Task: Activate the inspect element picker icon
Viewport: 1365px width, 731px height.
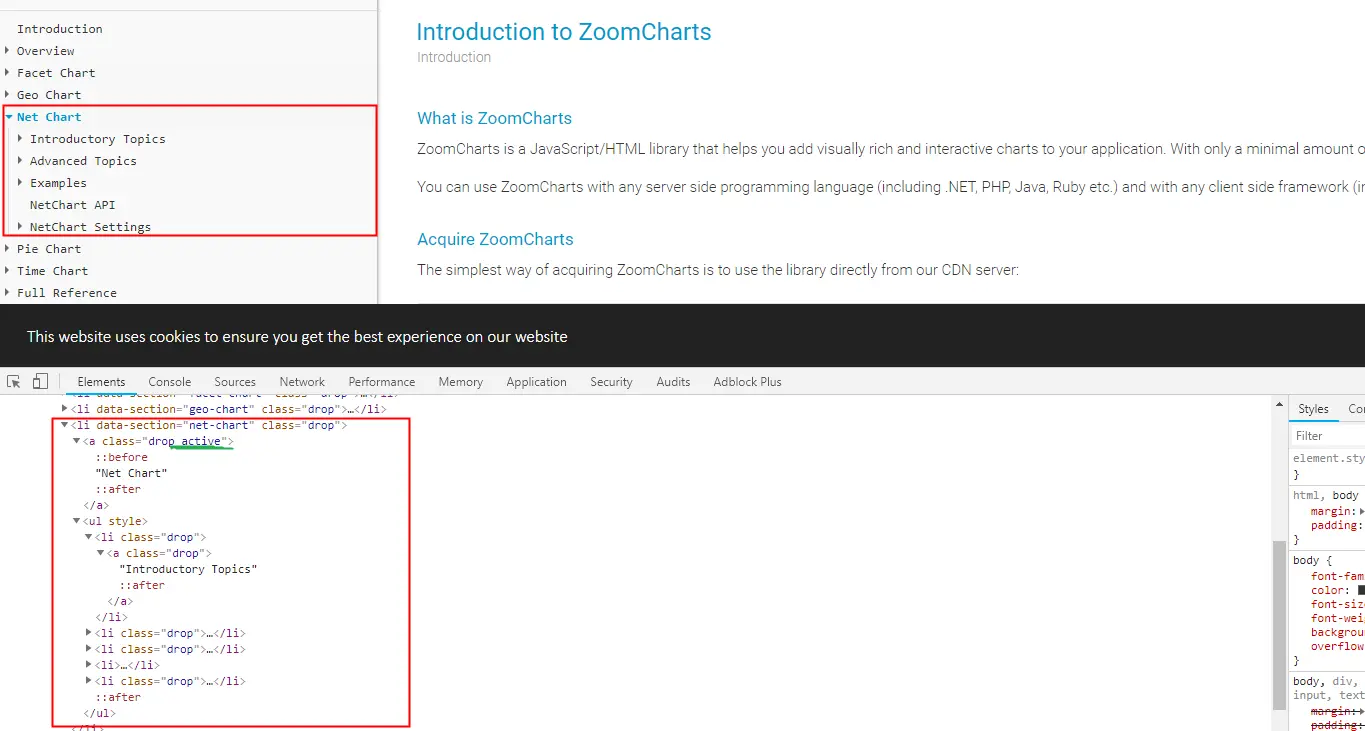Action: click(x=14, y=382)
